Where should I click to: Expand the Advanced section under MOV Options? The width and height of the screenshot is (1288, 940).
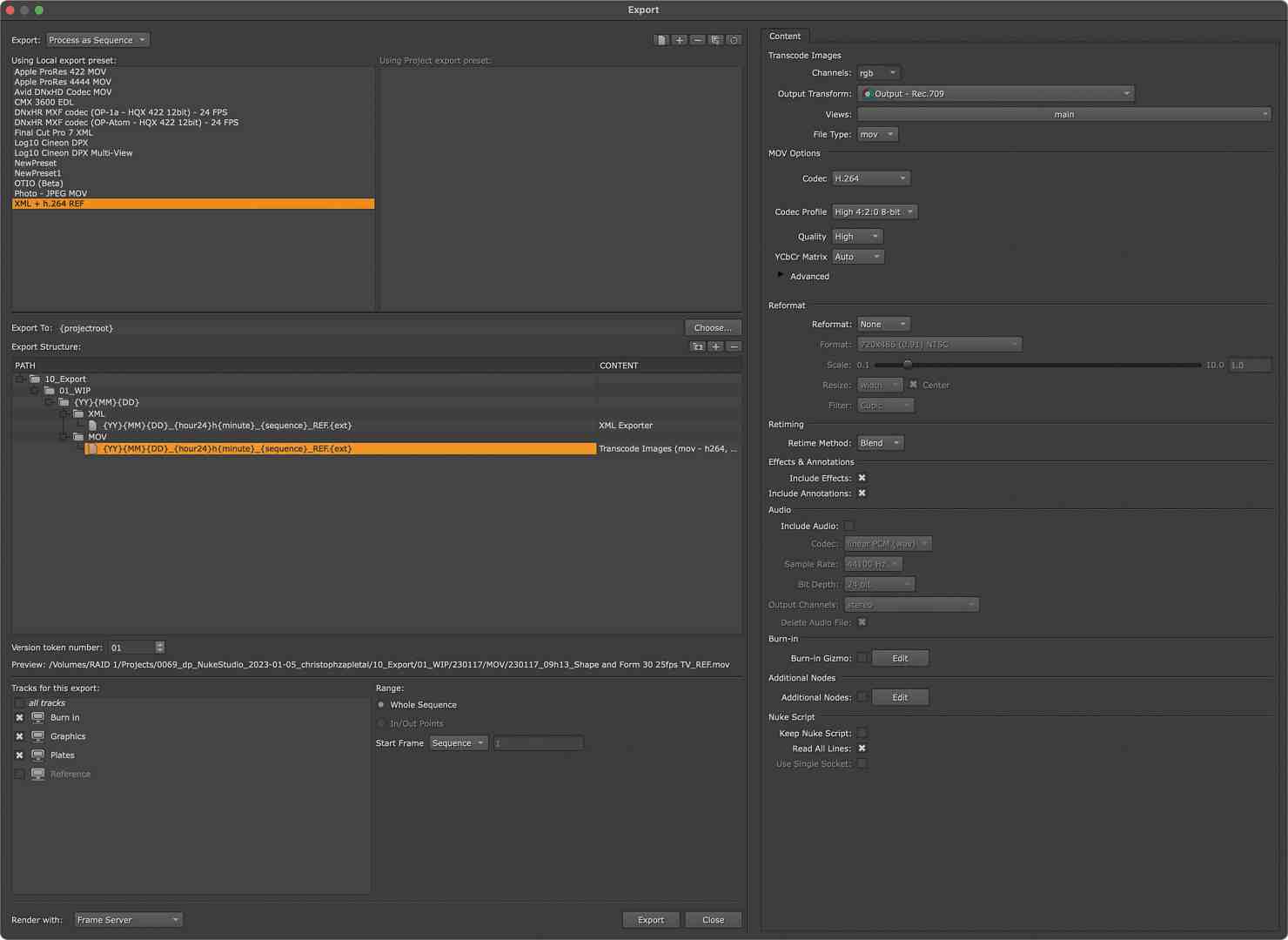tap(781, 274)
